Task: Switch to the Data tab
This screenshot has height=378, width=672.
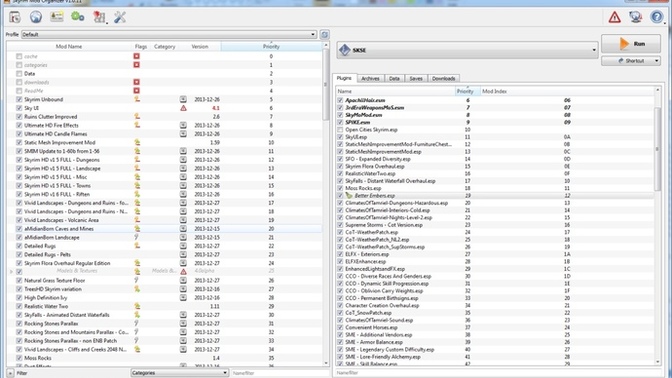Action: click(x=394, y=78)
